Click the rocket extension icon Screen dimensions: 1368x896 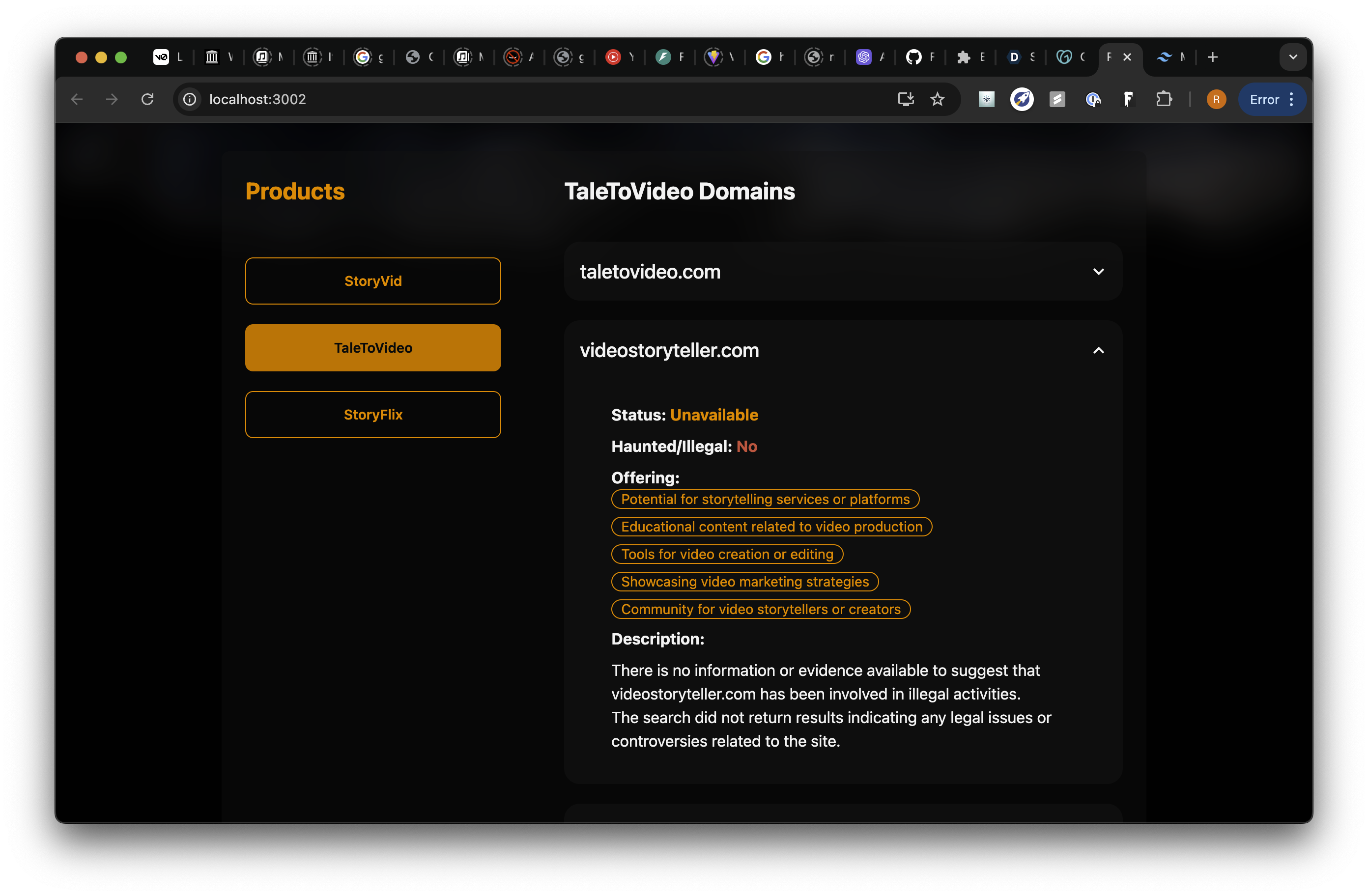(1022, 99)
